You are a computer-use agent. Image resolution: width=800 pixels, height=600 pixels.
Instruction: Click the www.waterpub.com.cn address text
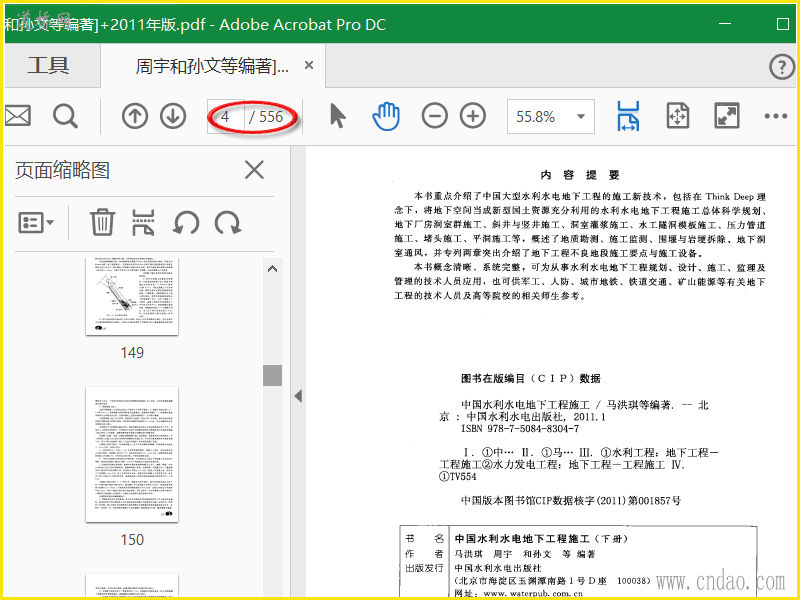533,594
